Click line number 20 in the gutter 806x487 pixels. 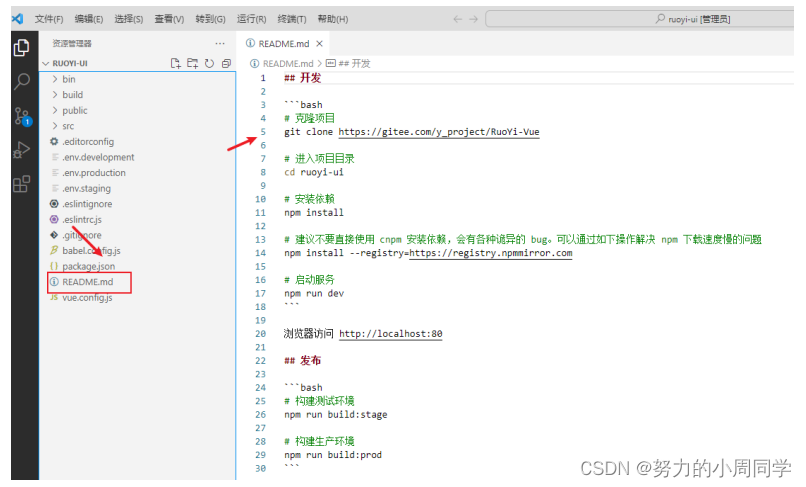pyautogui.click(x=261, y=334)
